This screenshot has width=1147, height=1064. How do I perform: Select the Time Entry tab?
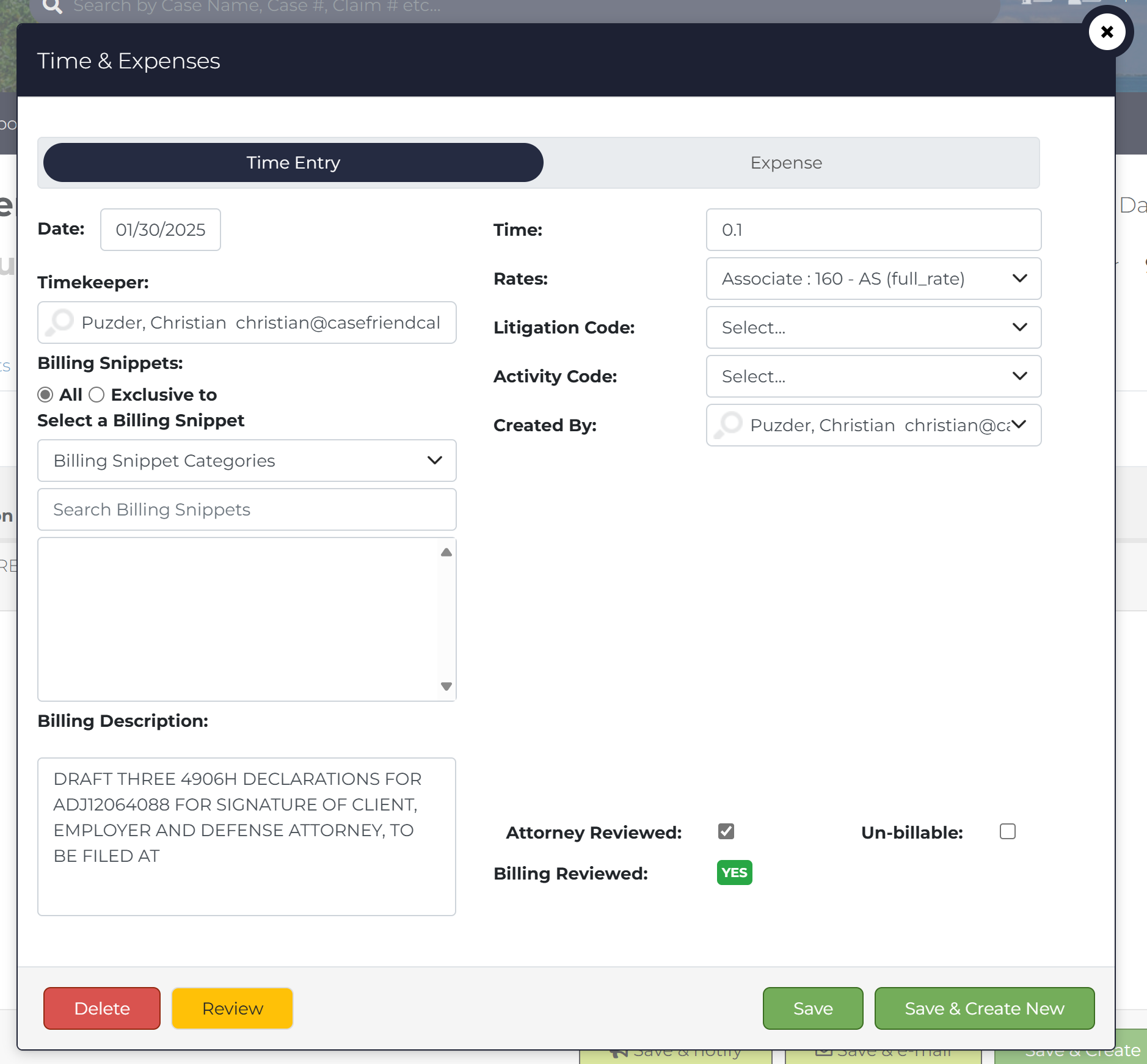point(293,162)
